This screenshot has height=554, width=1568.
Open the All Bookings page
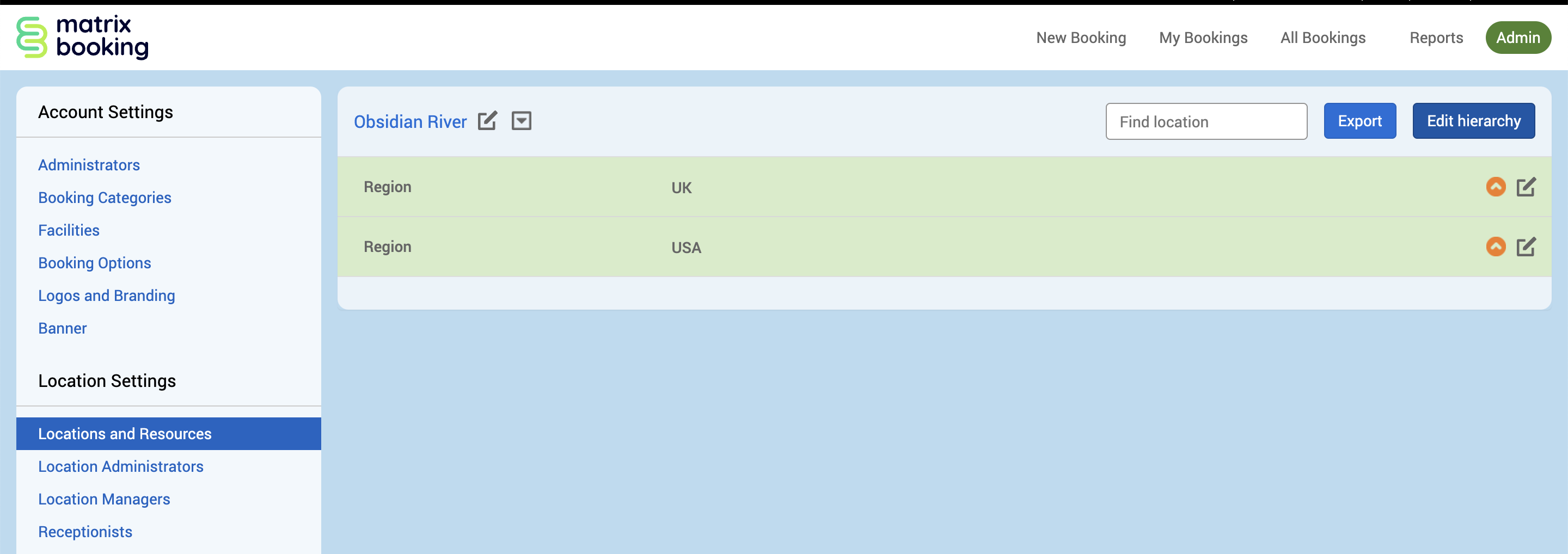[1322, 38]
